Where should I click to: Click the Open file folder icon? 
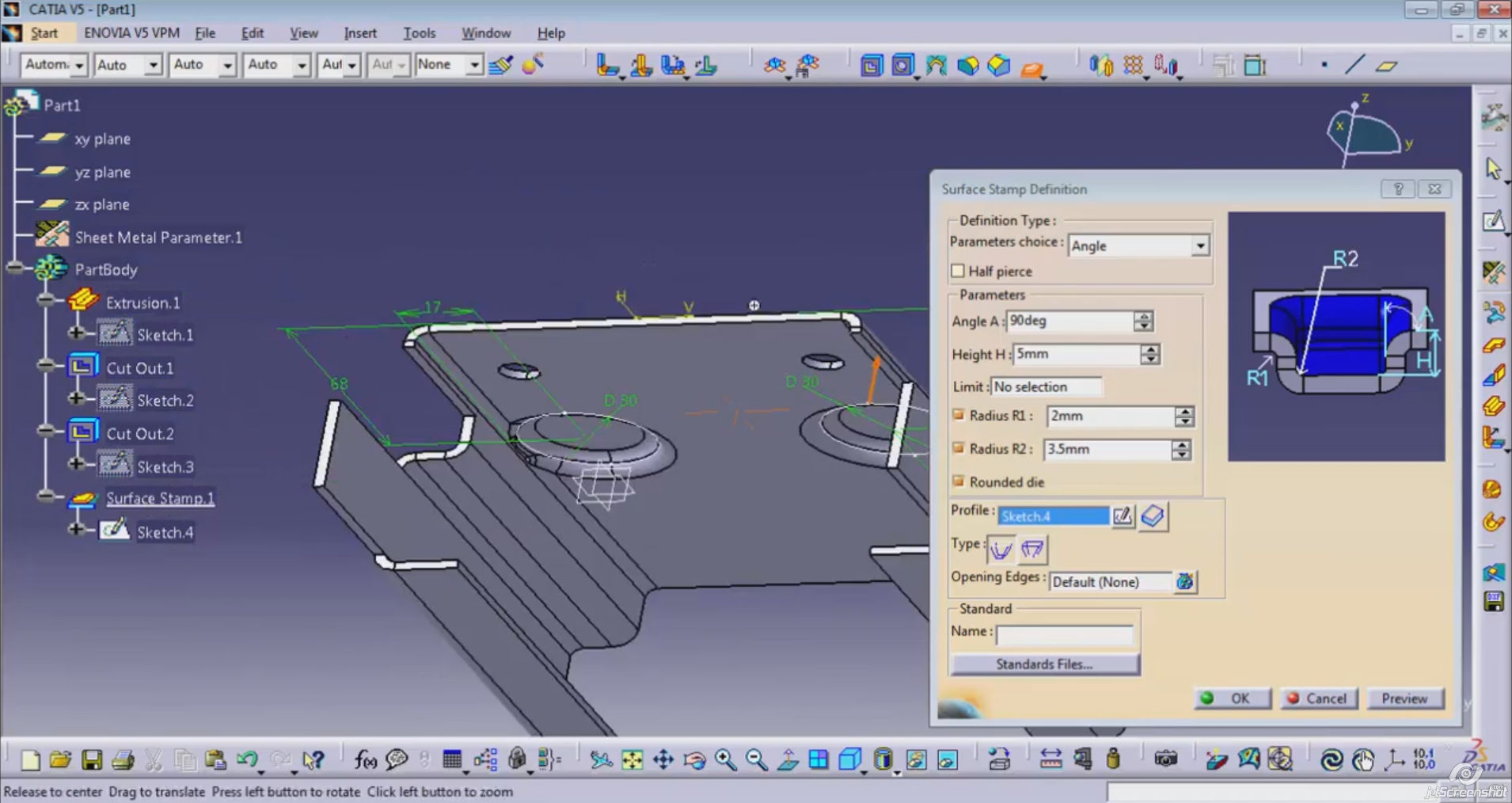coord(60,760)
